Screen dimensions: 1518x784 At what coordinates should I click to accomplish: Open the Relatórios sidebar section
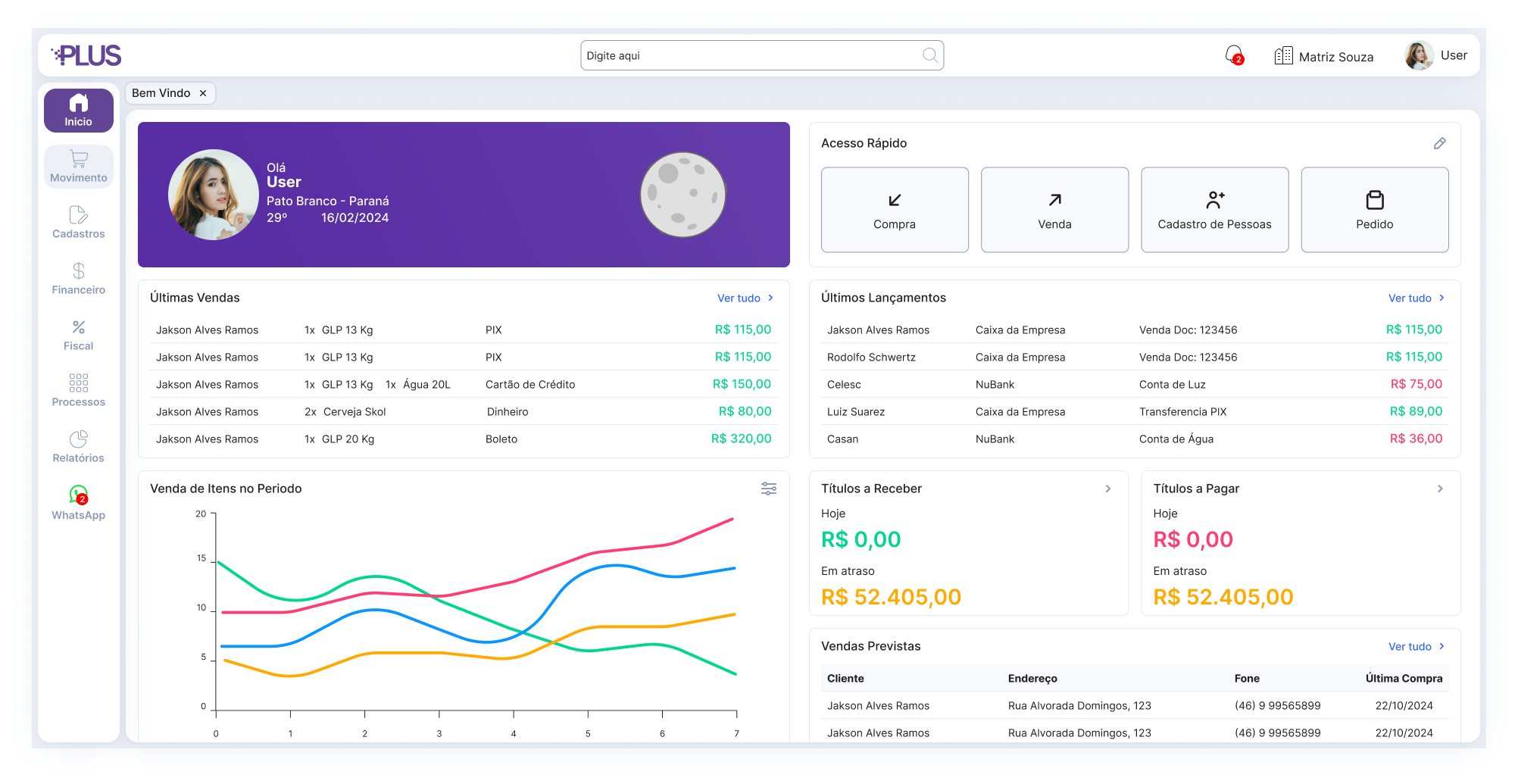79,447
